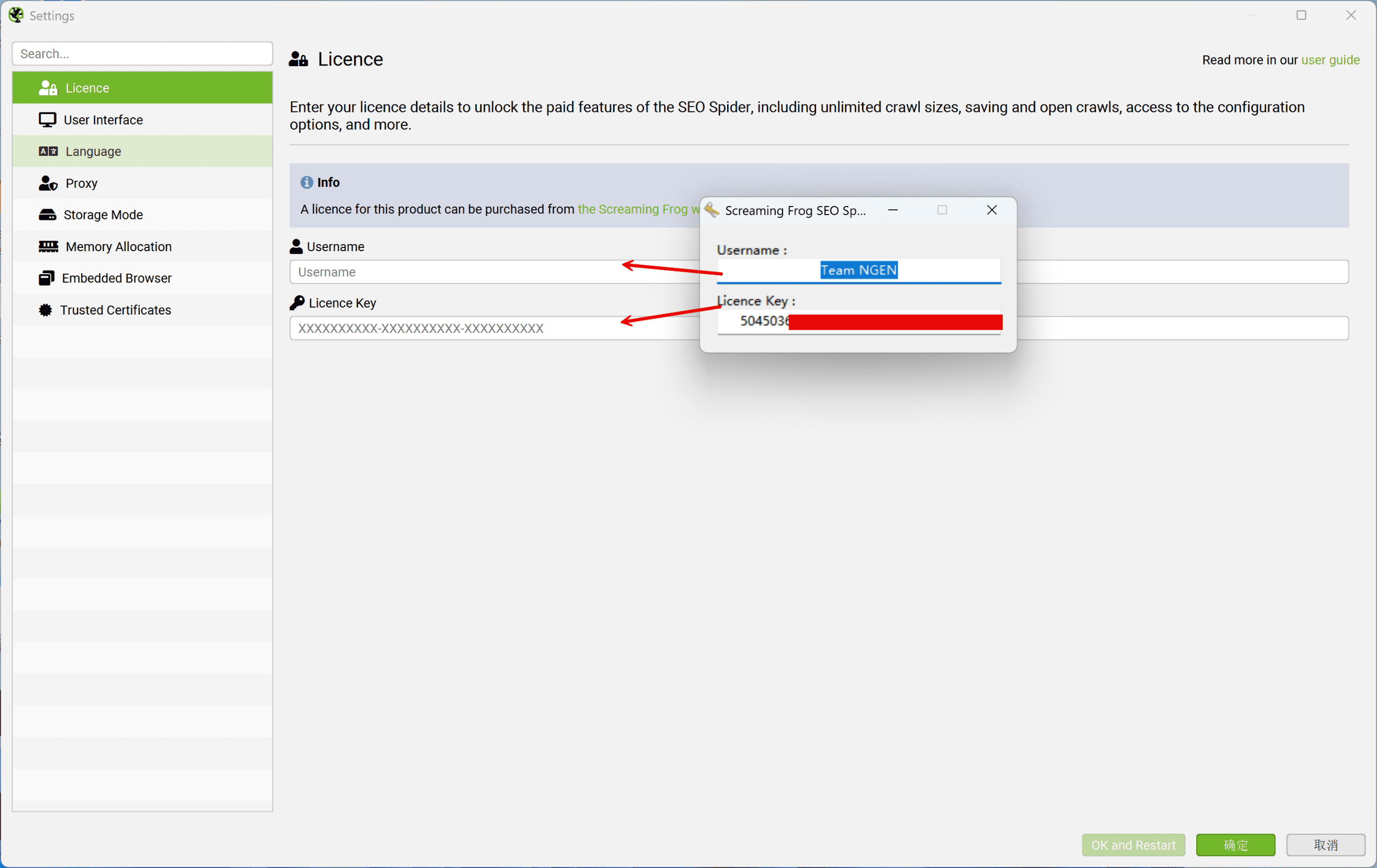Click the 取消 cancel button
This screenshot has height=868, width=1377.
click(1325, 844)
